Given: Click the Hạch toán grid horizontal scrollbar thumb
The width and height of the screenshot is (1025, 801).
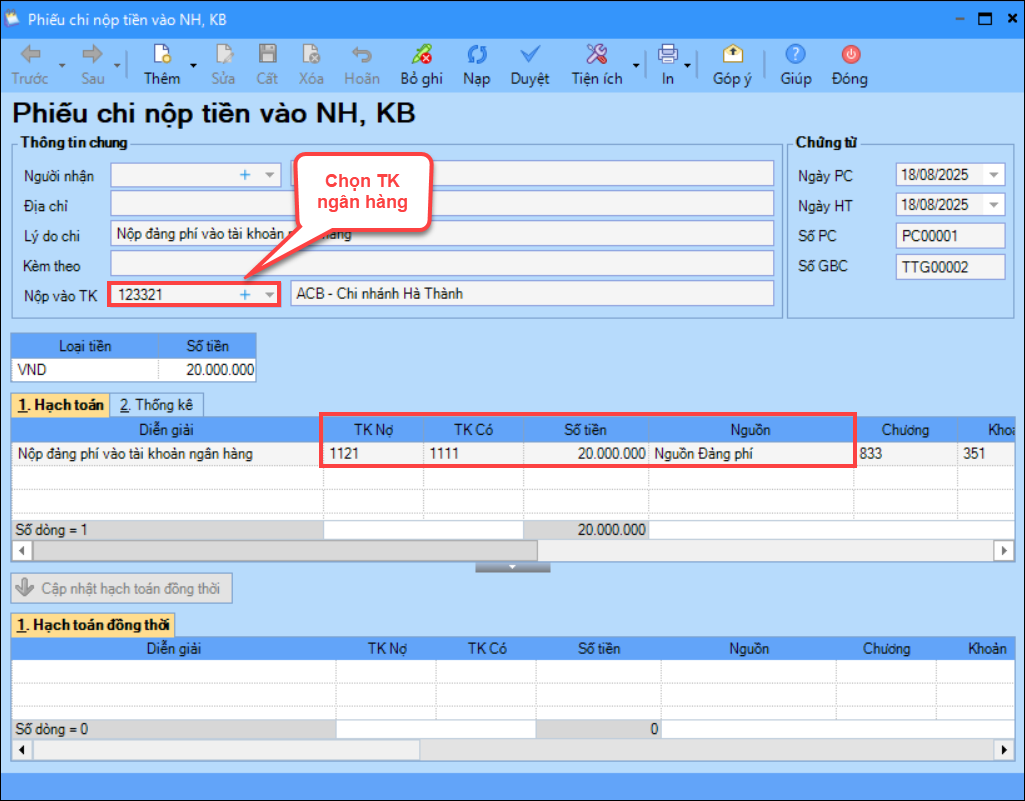Looking at the screenshot, I should pos(285,551).
